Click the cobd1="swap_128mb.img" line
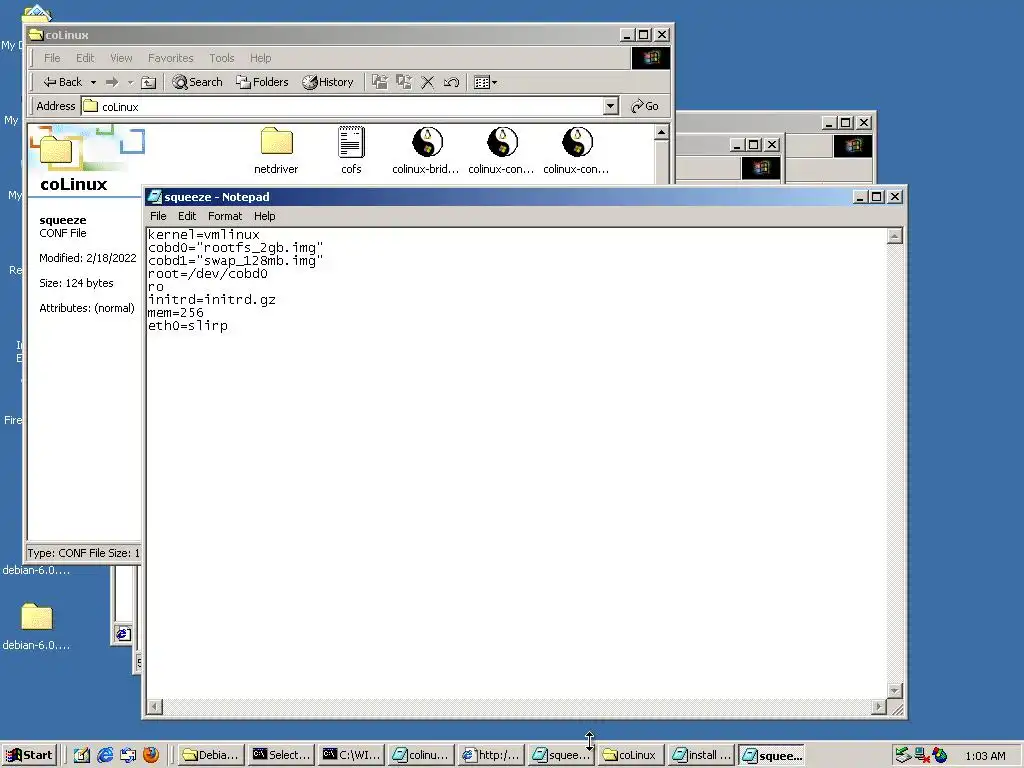The image size is (1024, 768). click(236, 261)
